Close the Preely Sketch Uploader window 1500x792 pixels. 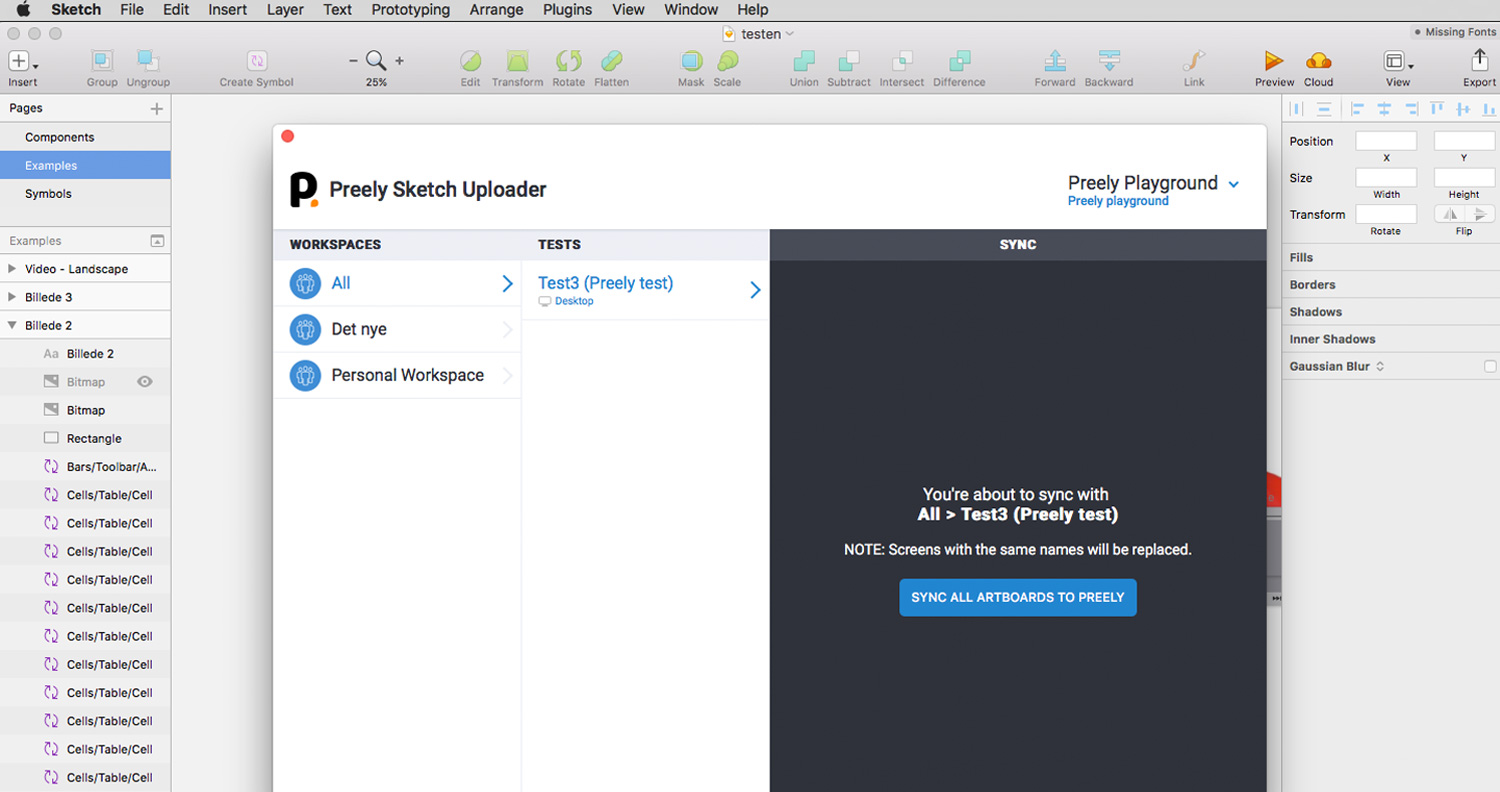(x=288, y=136)
